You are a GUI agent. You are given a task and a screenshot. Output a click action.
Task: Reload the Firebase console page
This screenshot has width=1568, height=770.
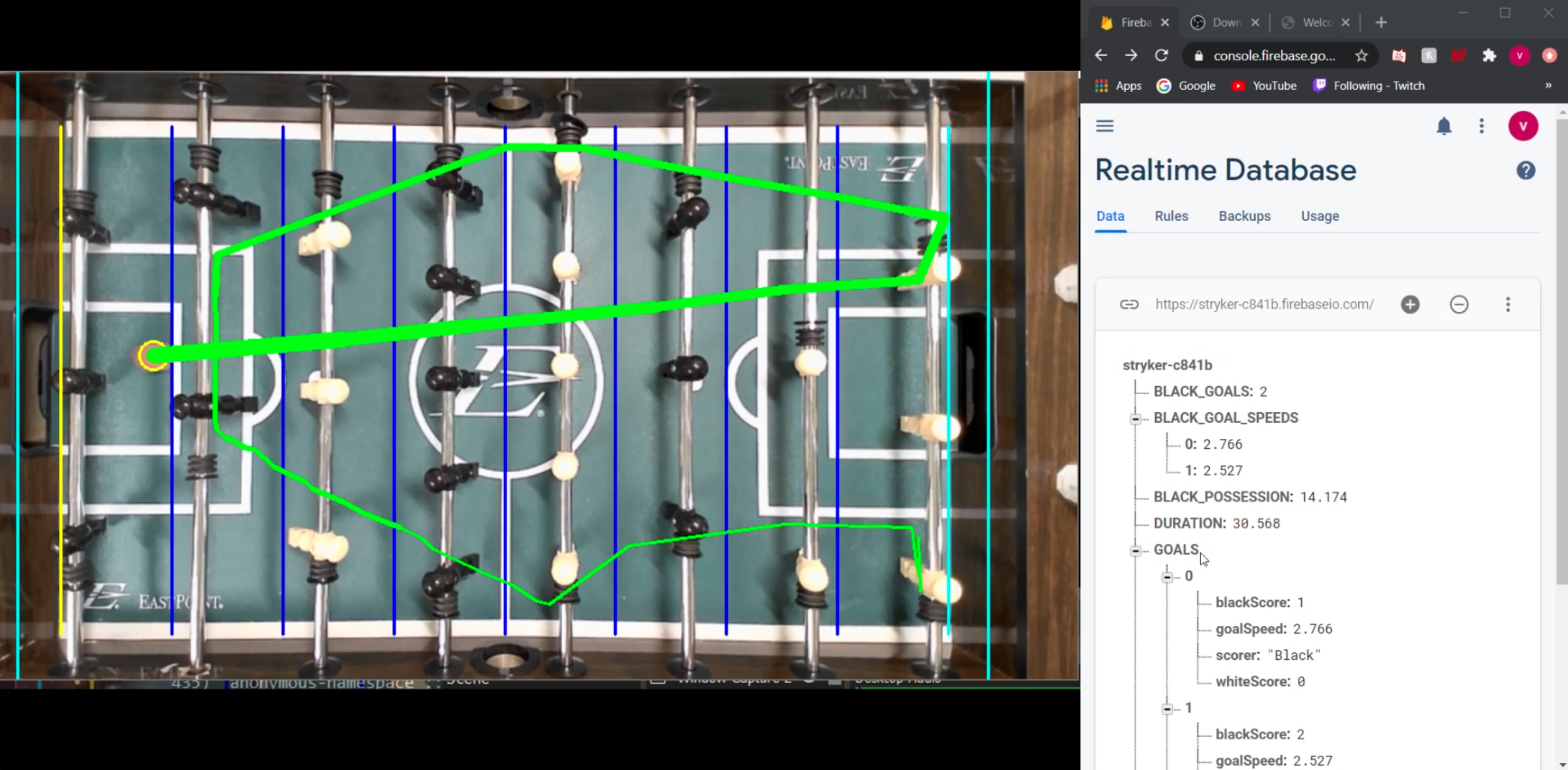coord(1161,55)
